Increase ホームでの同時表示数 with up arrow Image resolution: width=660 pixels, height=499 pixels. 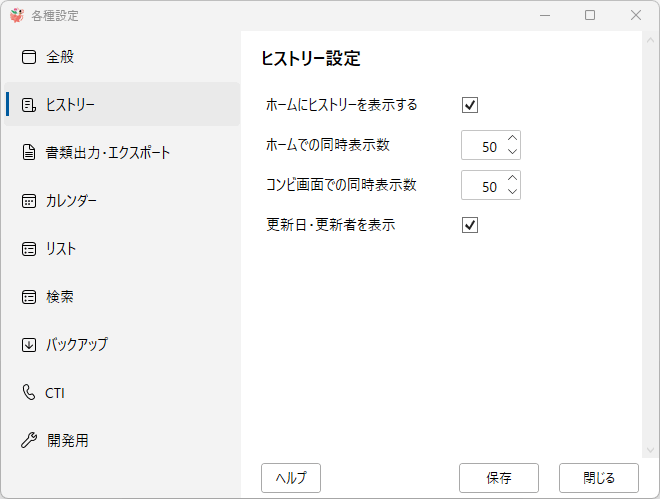click(x=512, y=138)
